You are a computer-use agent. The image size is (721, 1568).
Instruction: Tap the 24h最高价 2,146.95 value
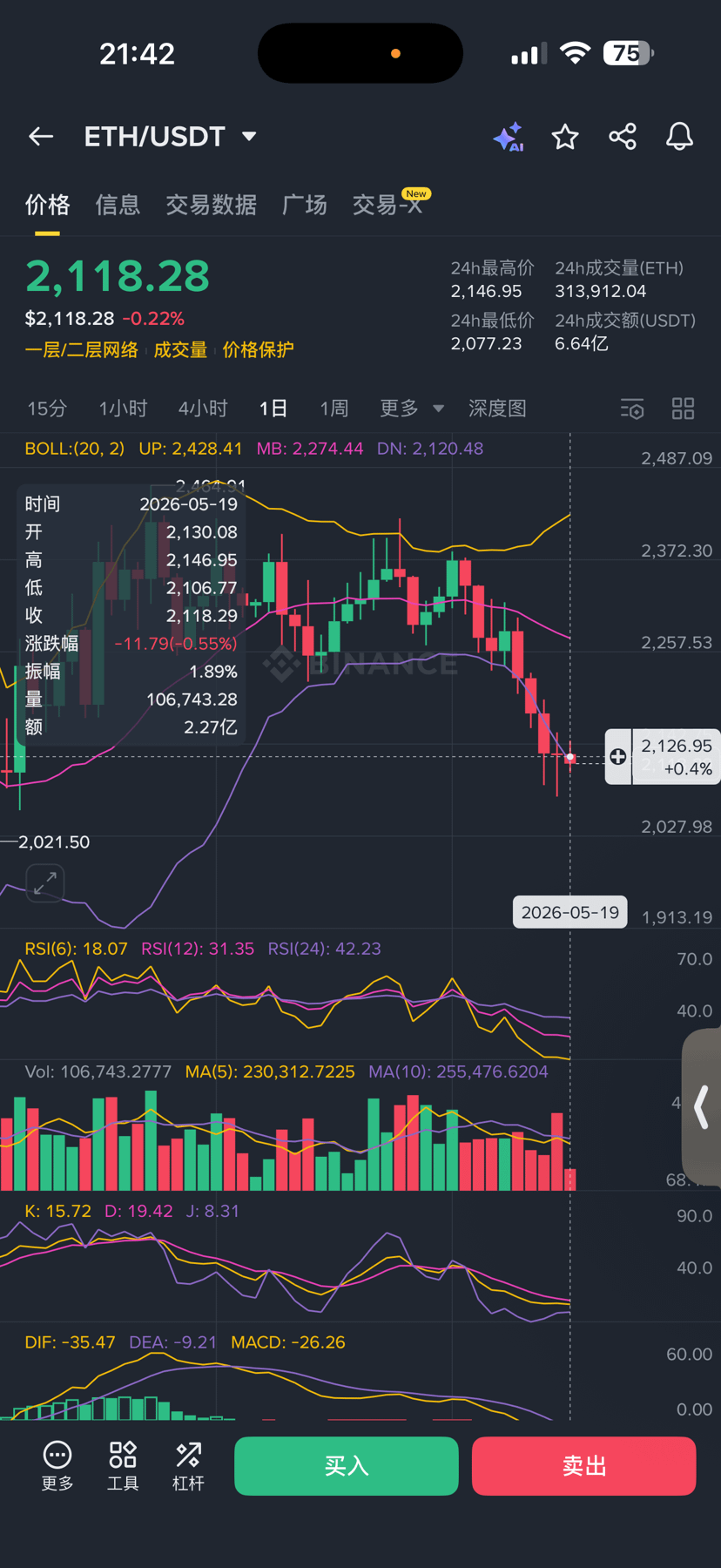(x=486, y=291)
